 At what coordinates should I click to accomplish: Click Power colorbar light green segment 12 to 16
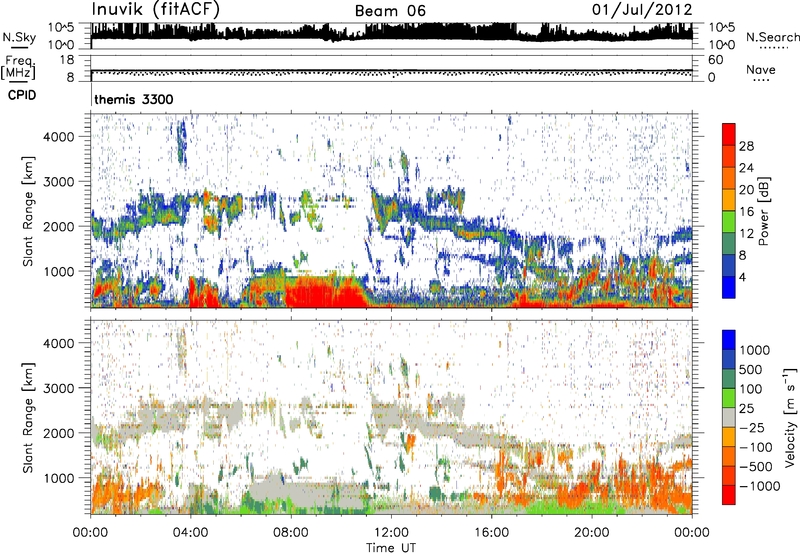click(729, 222)
